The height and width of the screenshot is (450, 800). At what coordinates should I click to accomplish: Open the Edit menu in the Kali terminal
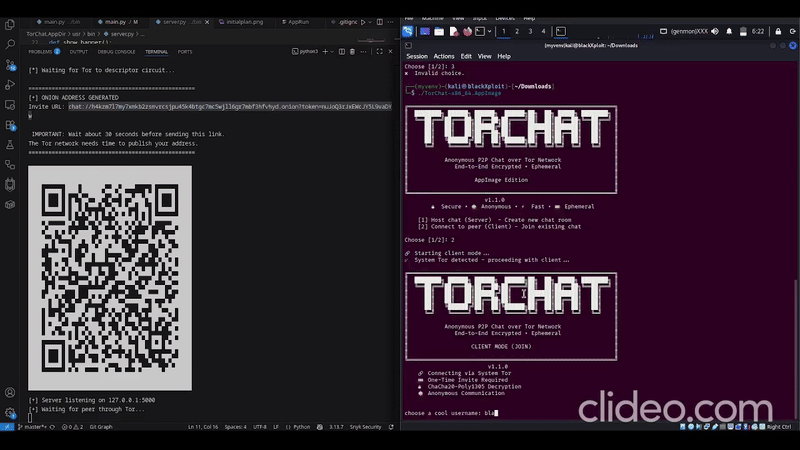[x=466, y=56]
